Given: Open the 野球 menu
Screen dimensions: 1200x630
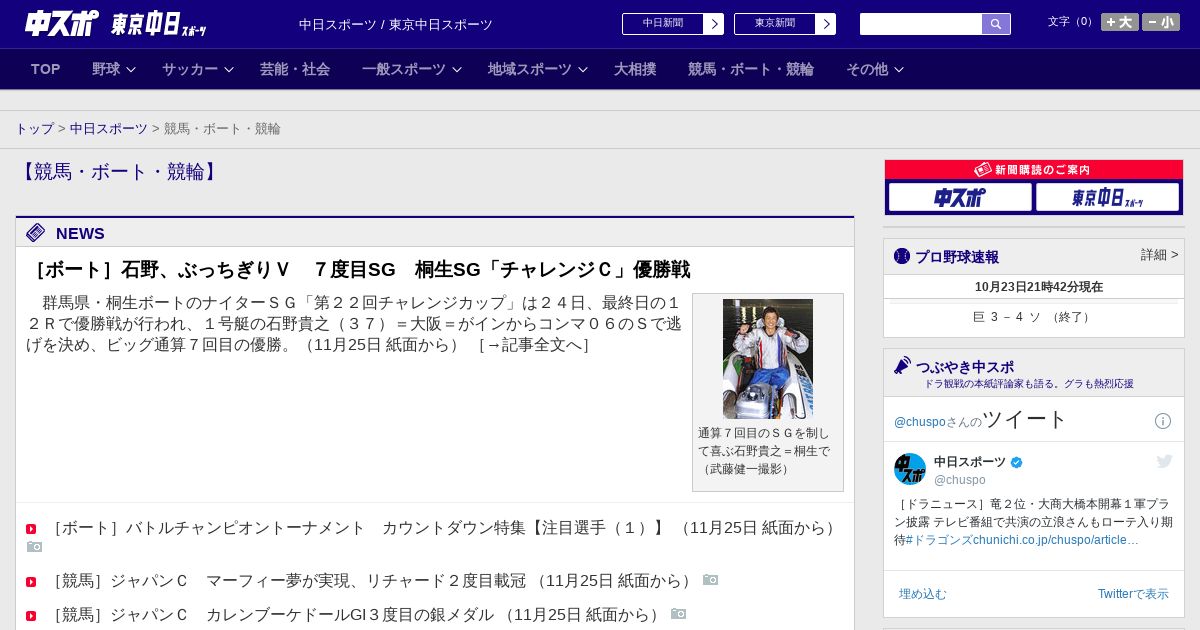Looking at the screenshot, I should click(106, 69).
